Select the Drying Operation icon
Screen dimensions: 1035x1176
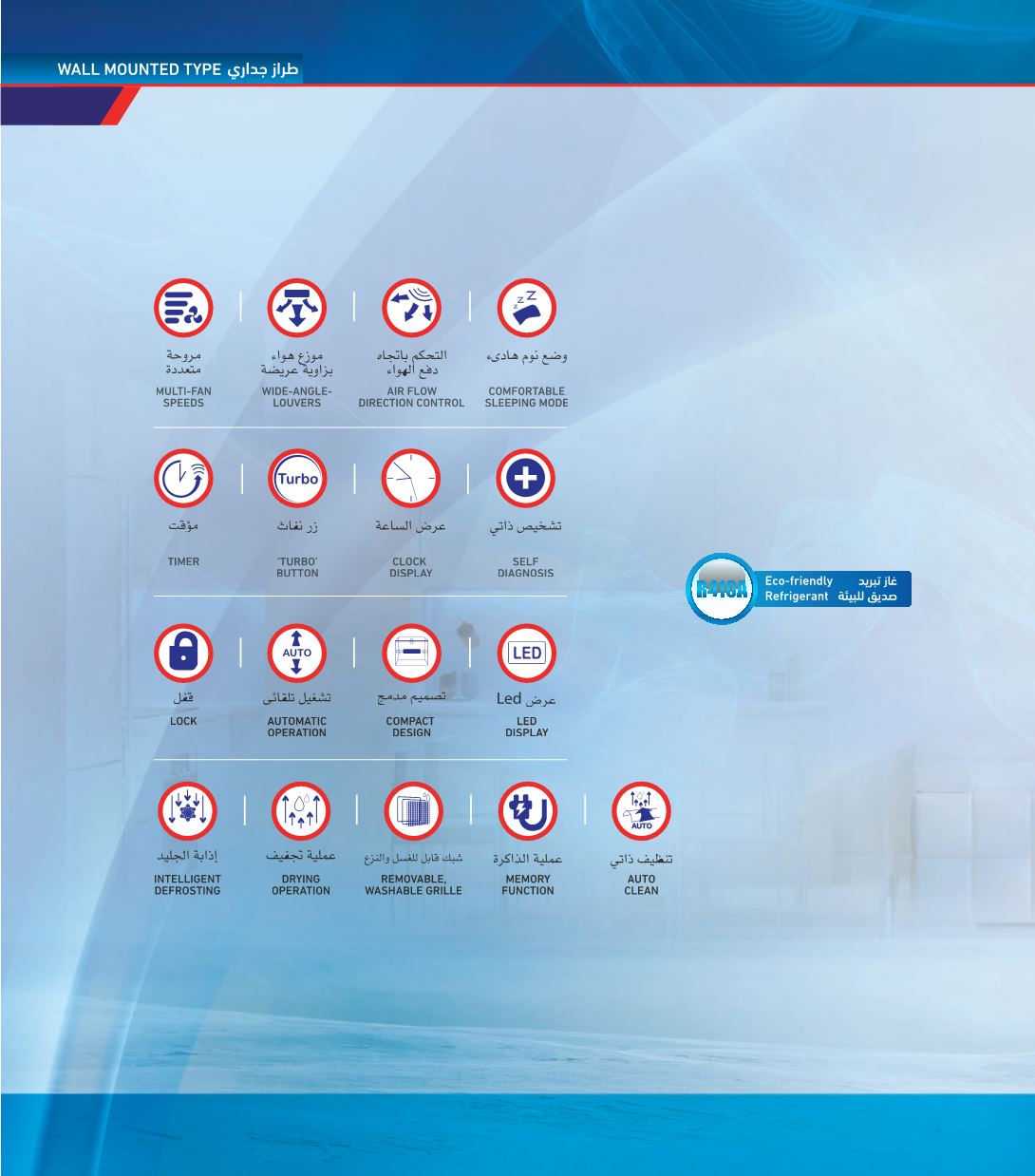coord(300,811)
